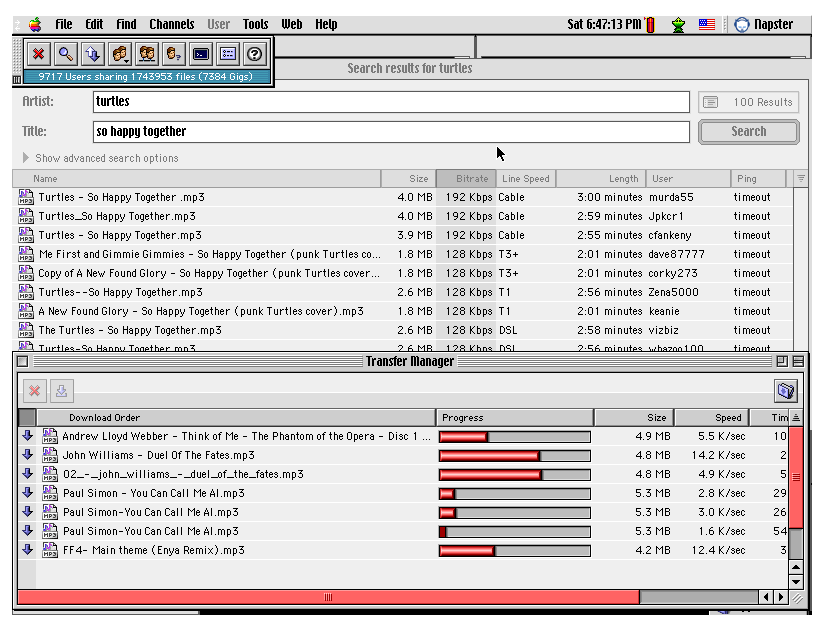Open the Apple menu
The height and width of the screenshot is (630, 824).
click(x=35, y=25)
